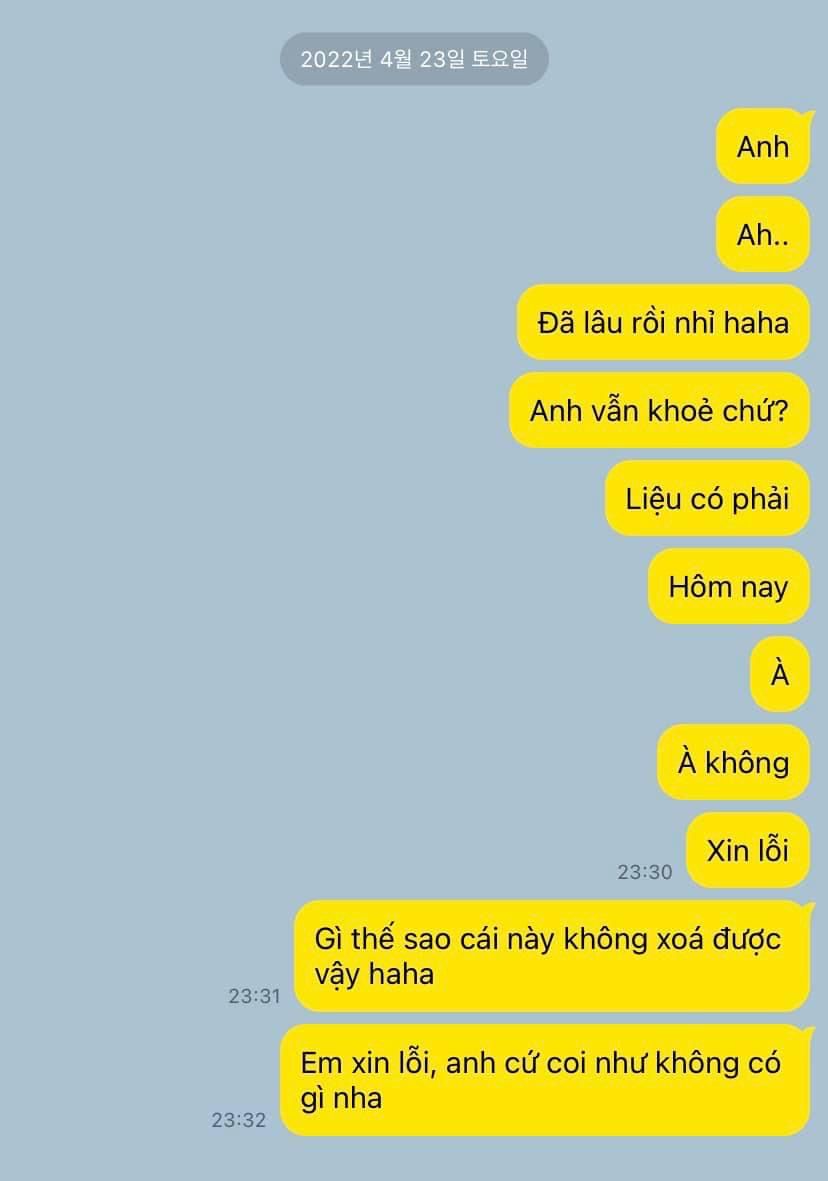The height and width of the screenshot is (1181, 828).
Task: Click the word 'không' in 'À không' bubble
Action: 747,762
